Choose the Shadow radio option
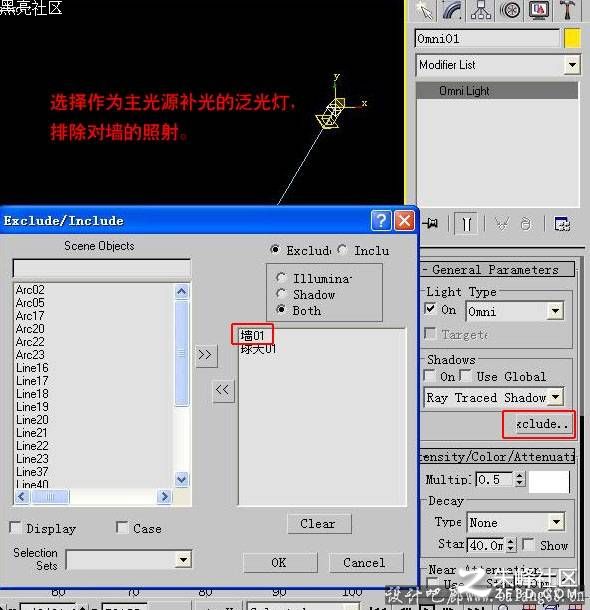 [281, 294]
